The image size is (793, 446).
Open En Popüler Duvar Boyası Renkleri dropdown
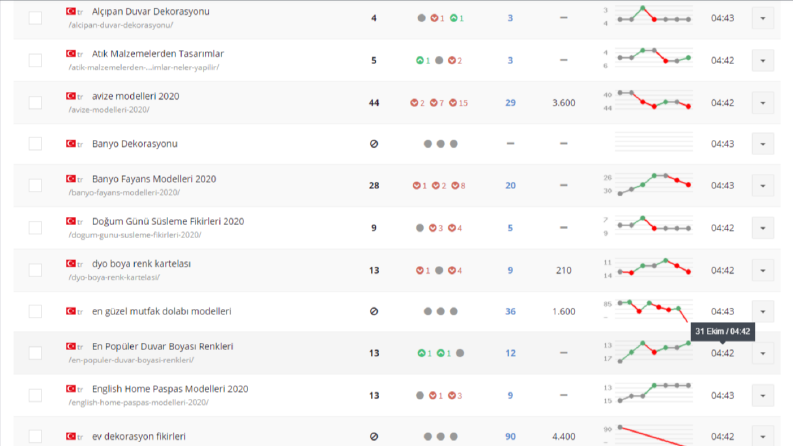(x=763, y=353)
